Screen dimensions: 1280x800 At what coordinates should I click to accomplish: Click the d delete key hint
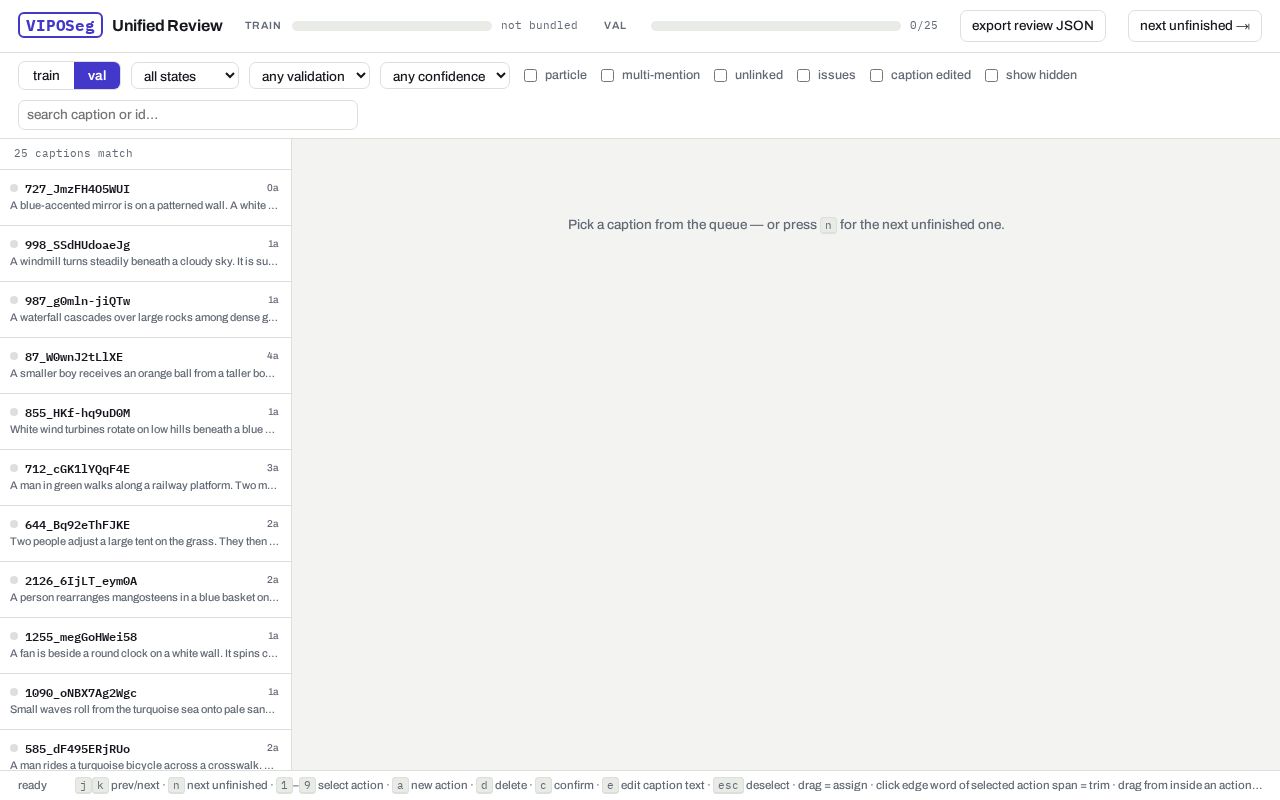tap(484, 786)
